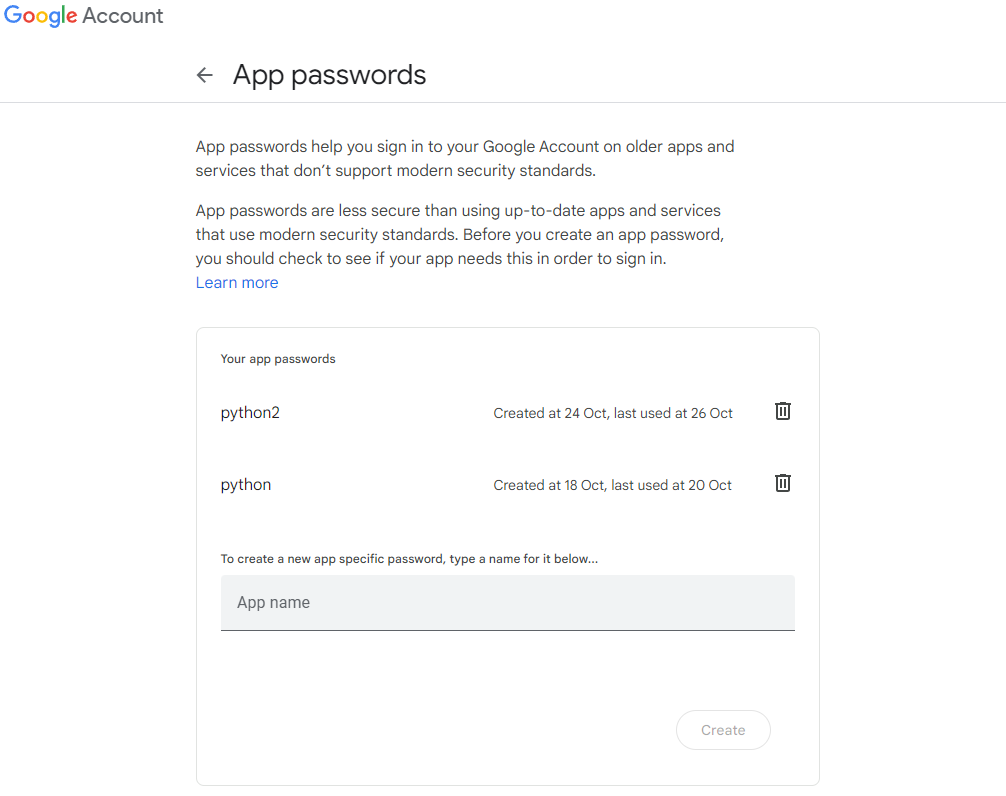
Task: Select the python2 entry name
Action: (250, 413)
